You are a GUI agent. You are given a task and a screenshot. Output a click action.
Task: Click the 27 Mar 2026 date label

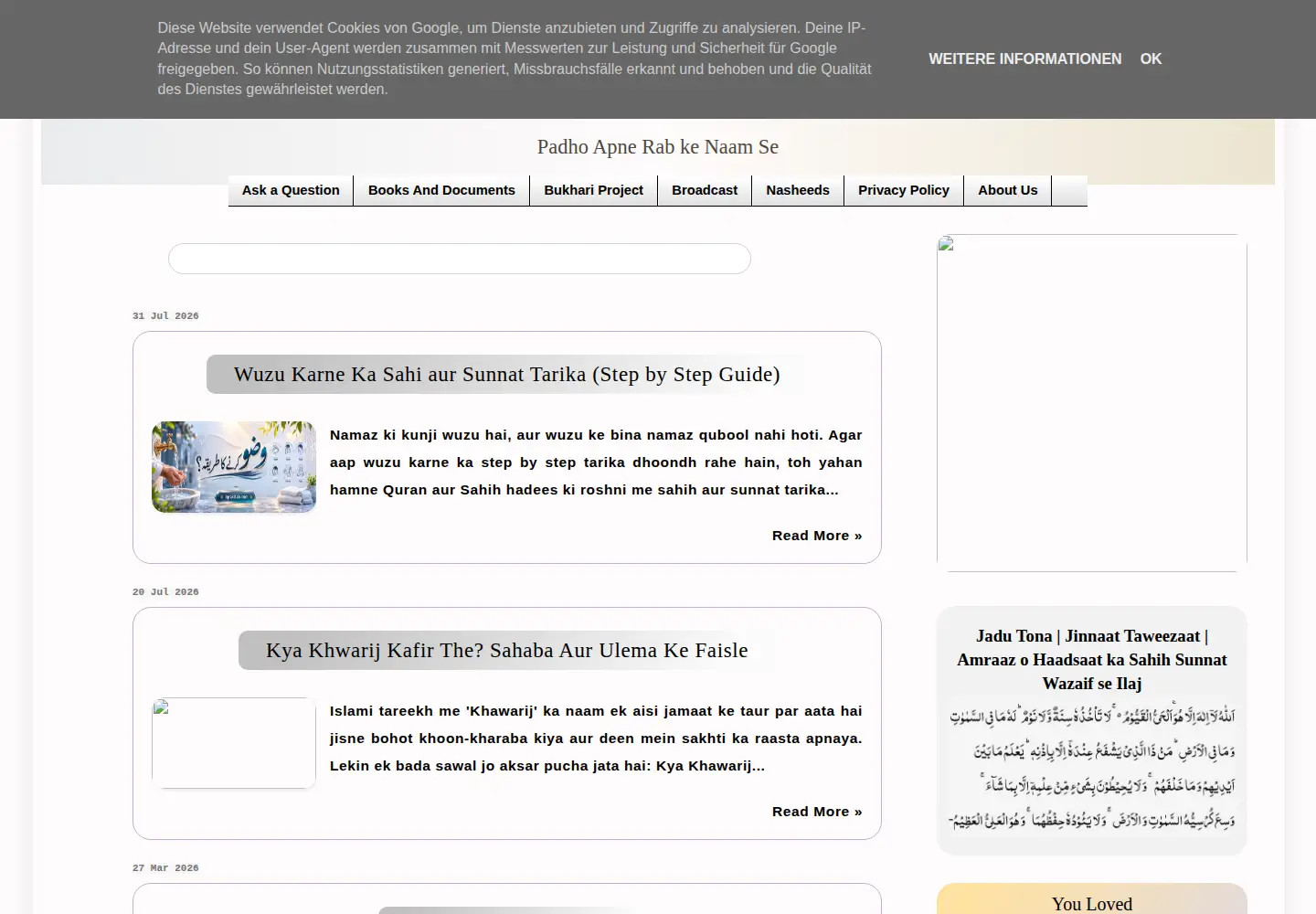click(165, 868)
